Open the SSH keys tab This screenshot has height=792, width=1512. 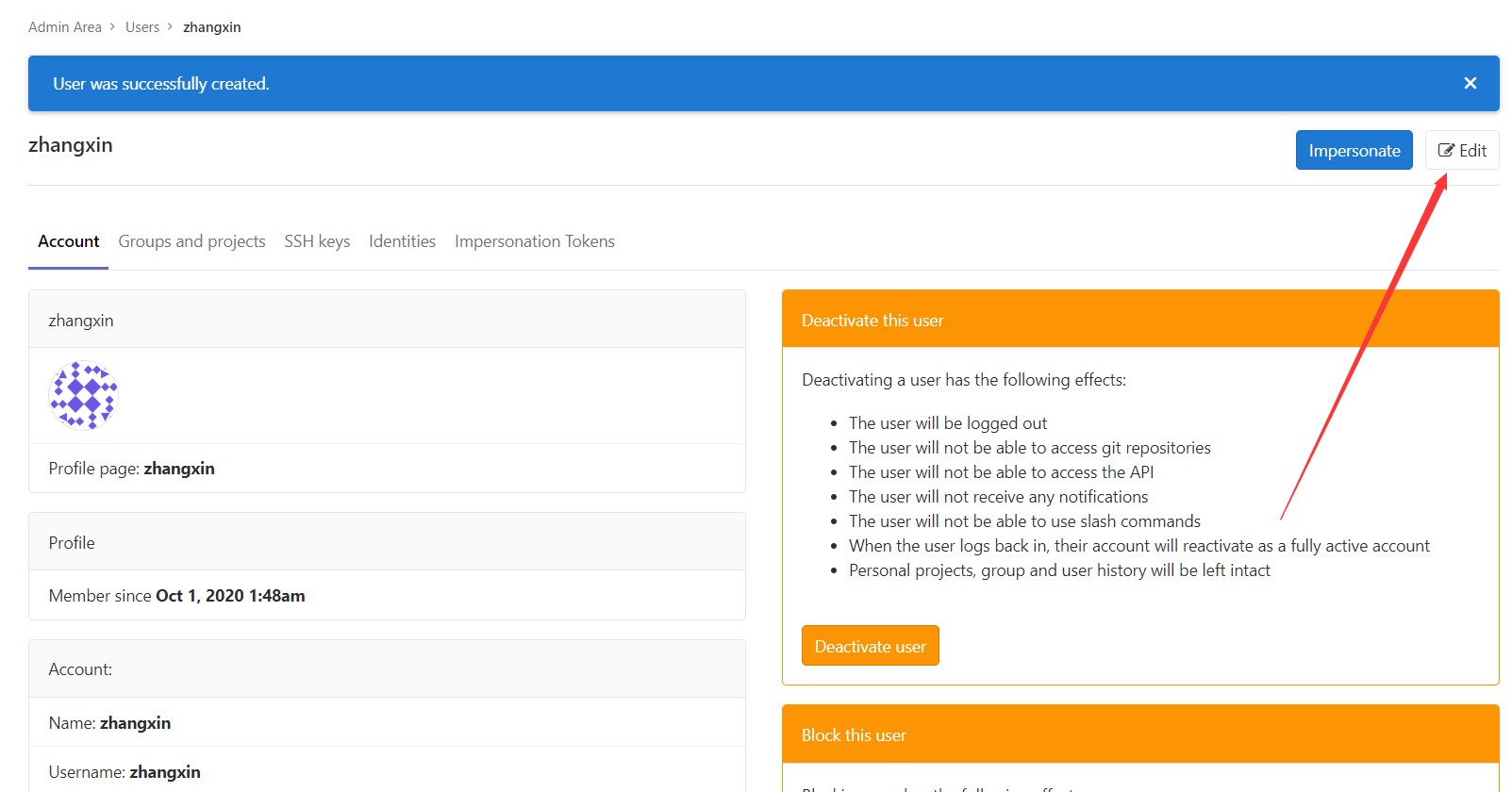pos(317,241)
